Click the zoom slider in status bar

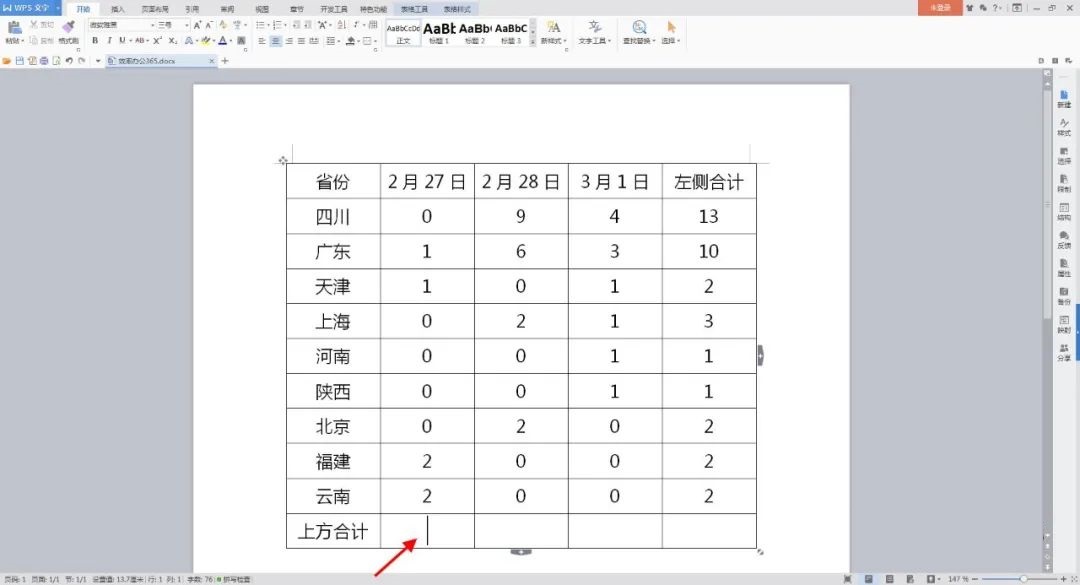coord(1024,579)
